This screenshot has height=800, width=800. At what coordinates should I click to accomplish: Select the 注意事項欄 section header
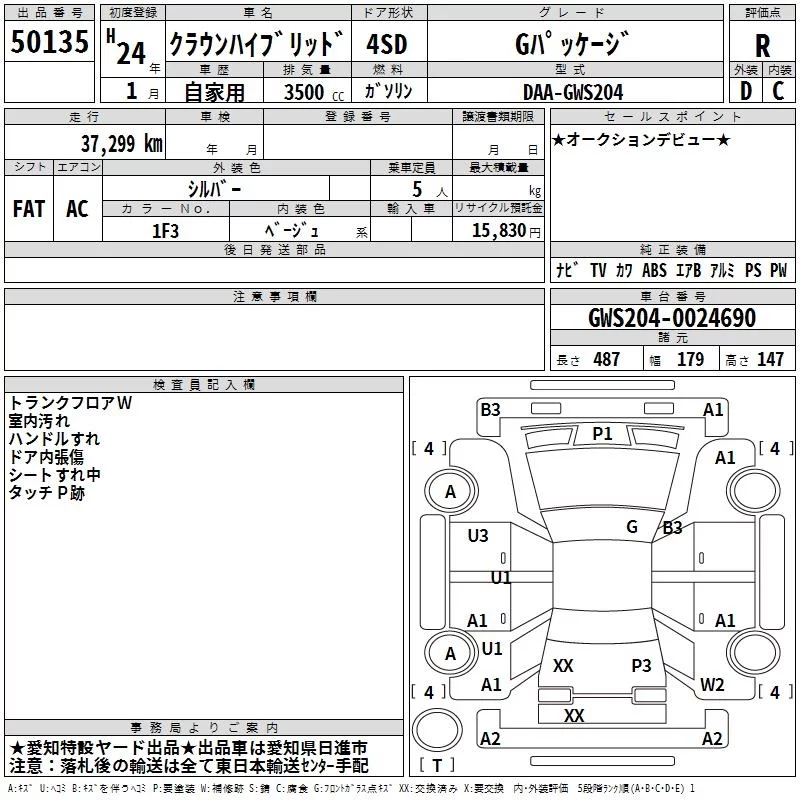(x=275, y=296)
